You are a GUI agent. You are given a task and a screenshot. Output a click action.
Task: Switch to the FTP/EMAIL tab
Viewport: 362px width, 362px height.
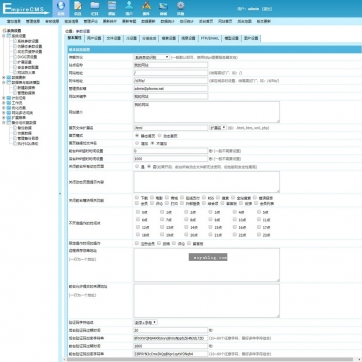(x=209, y=38)
